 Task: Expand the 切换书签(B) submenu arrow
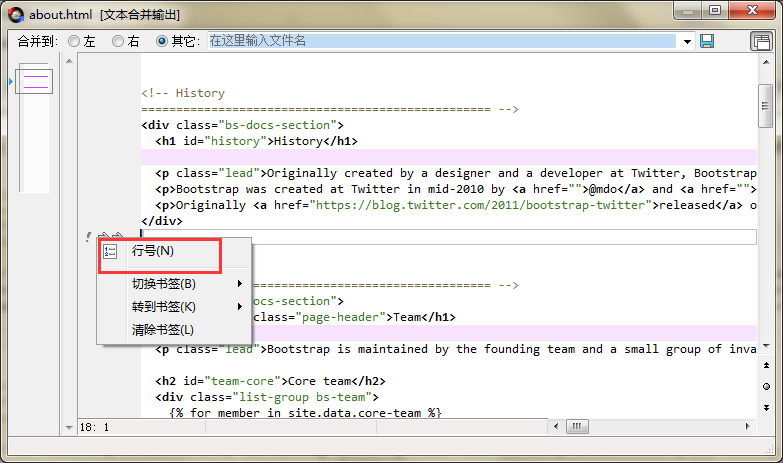(x=240, y=284)
